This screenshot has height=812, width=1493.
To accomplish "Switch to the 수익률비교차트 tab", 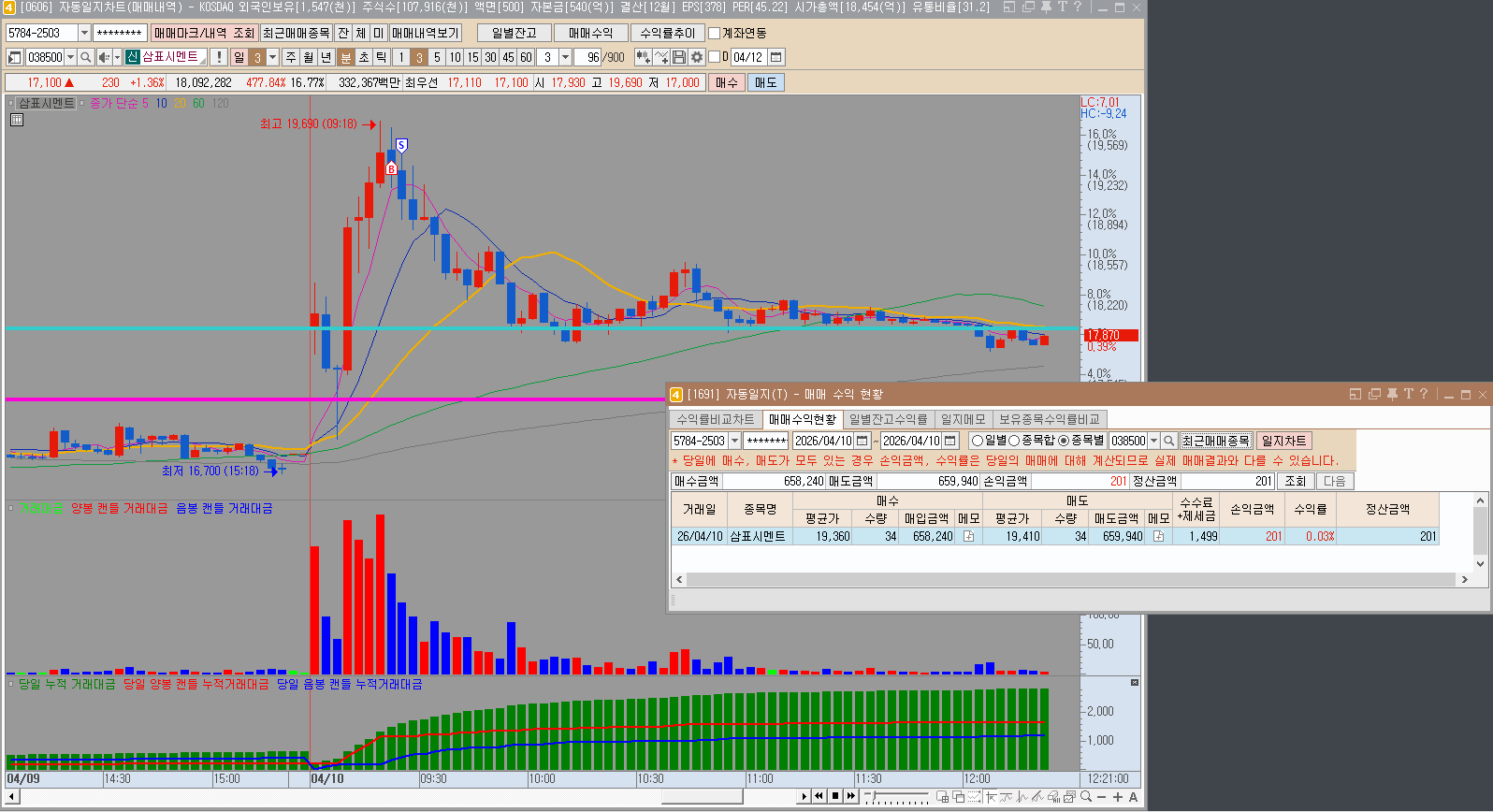I will pos(715,419).
